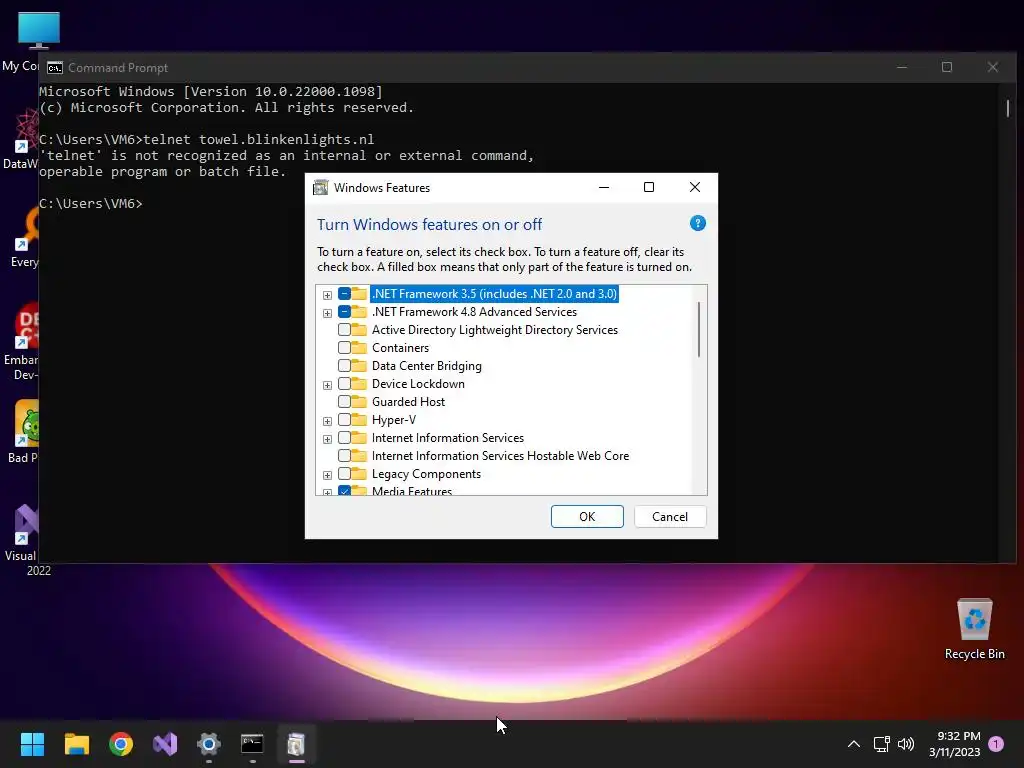Select the Hyper-V label
Viewport: 1024px width, 768px height.
coord(394,420)
